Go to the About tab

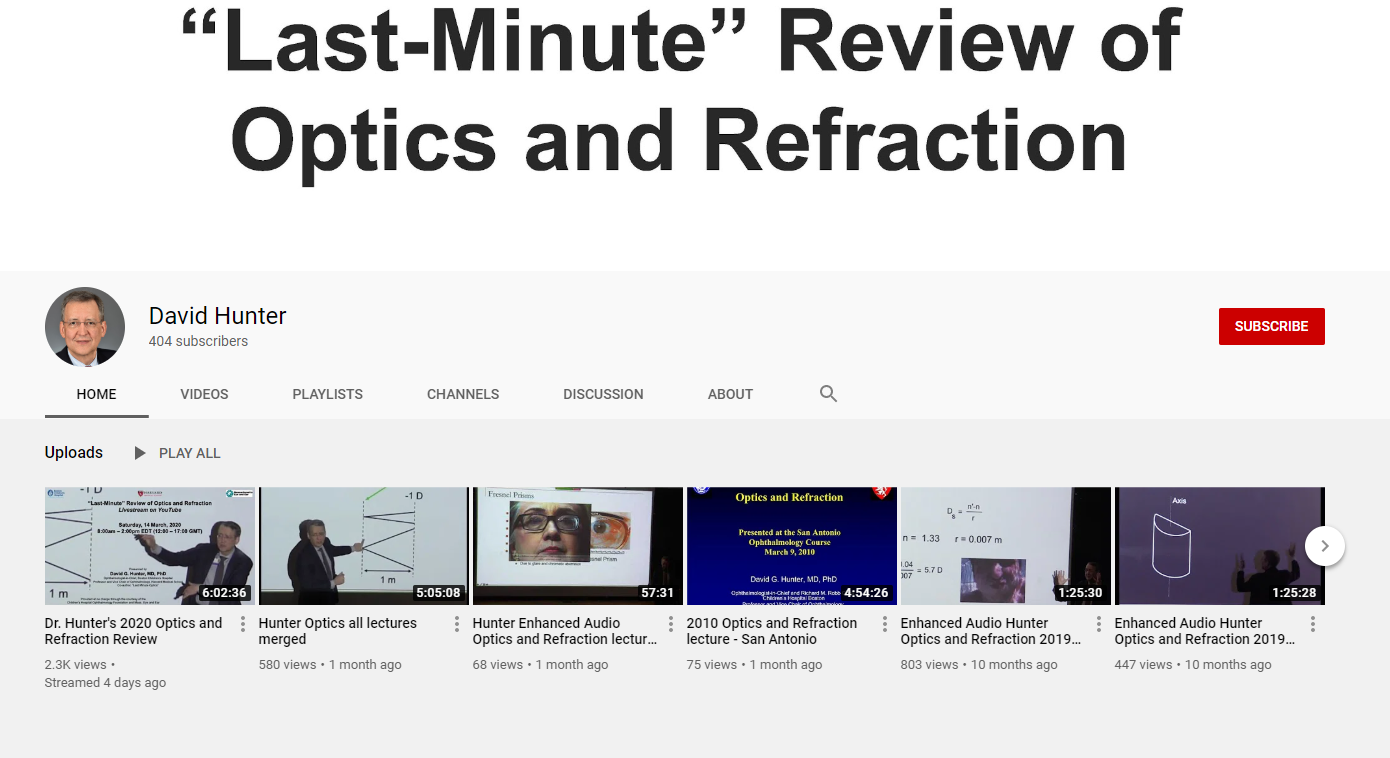coord(730,394)
